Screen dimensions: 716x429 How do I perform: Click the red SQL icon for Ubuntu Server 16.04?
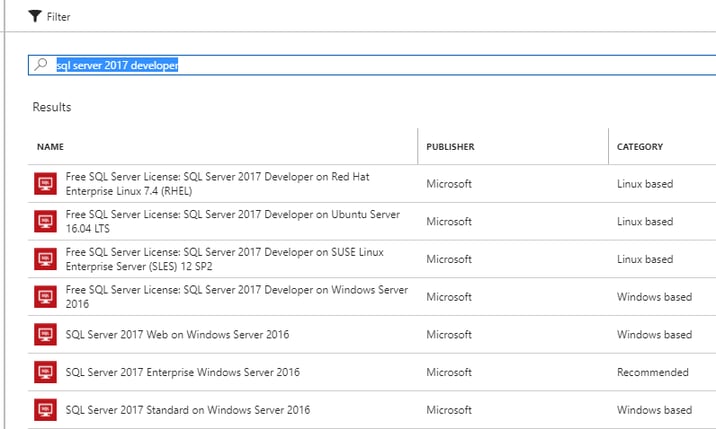(x=45, y=222)
